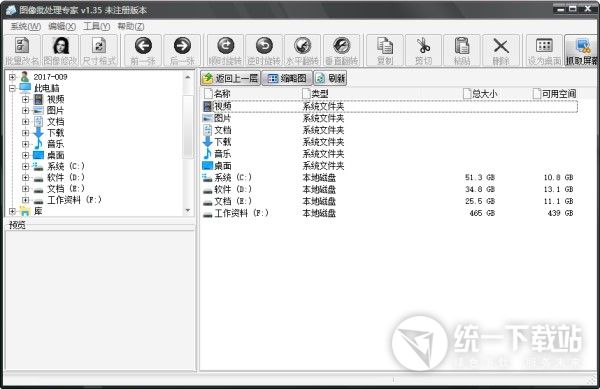This screenshot has height=389, width=600.
Task: Open the size format tool (尺寸格式)
Action: pos(99,50)
